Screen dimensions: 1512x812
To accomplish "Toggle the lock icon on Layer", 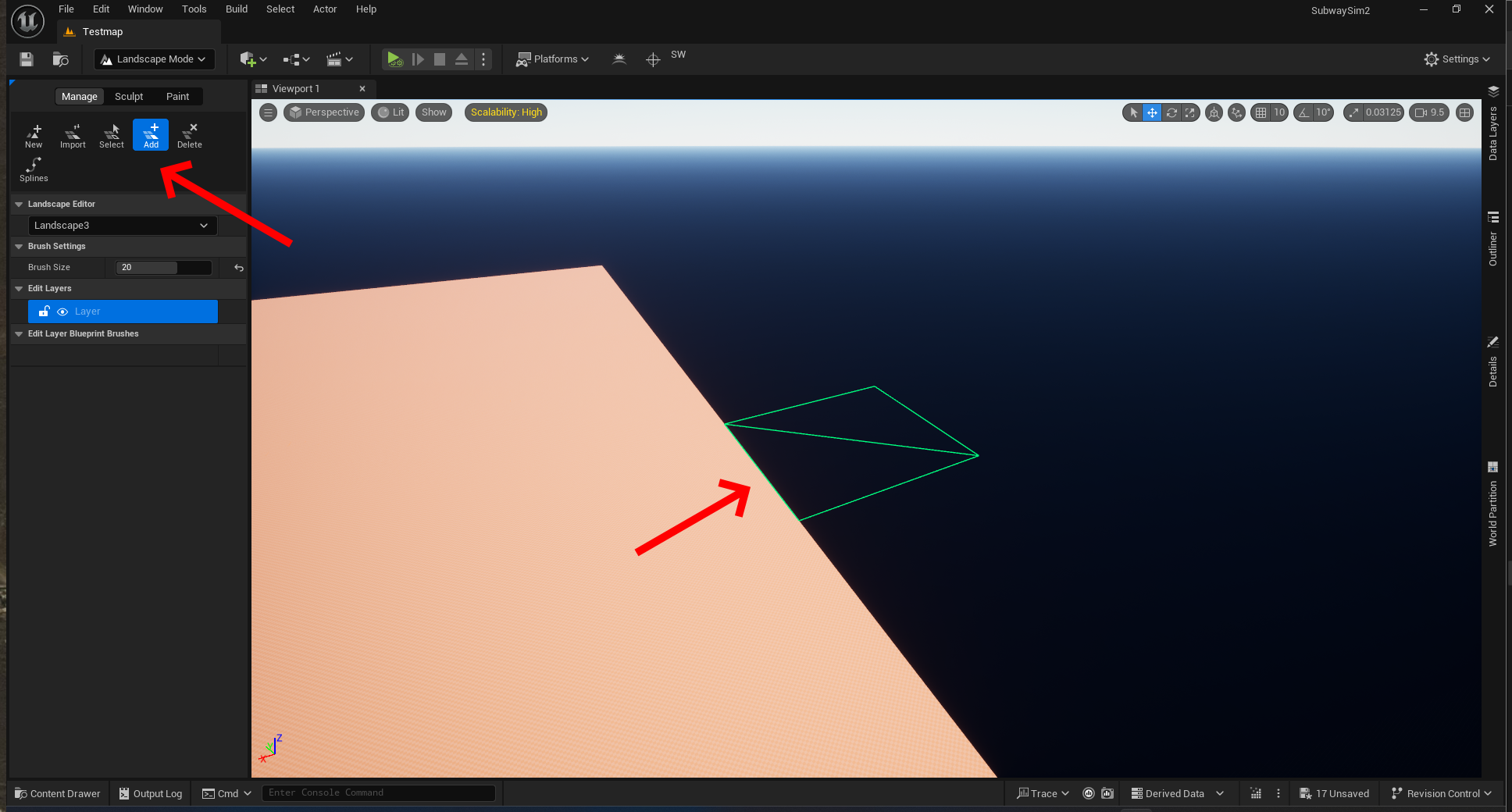I will [45, 312].
